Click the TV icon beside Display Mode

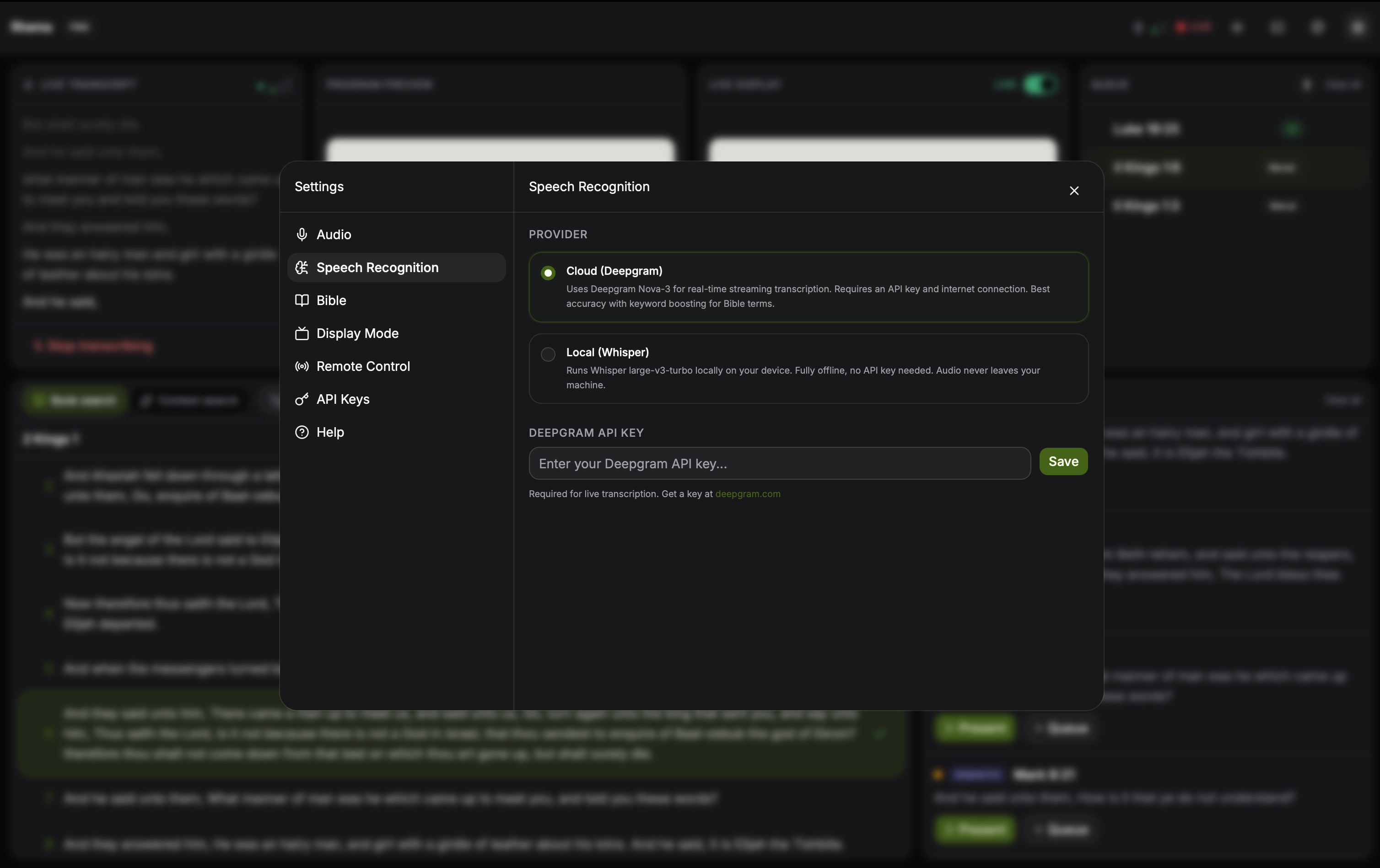point(302,333)
